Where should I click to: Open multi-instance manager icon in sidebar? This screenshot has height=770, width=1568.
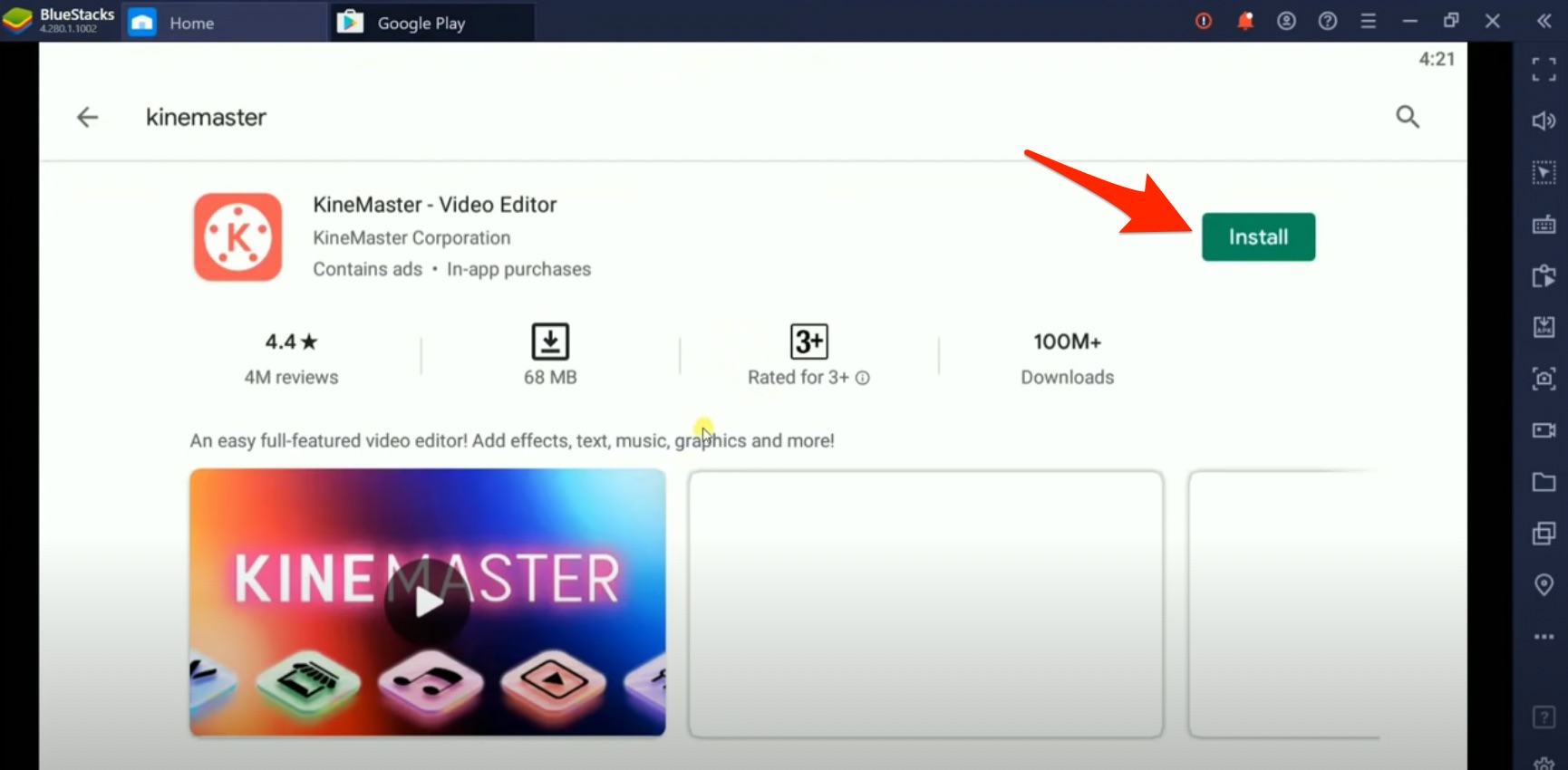[1544, 533]
